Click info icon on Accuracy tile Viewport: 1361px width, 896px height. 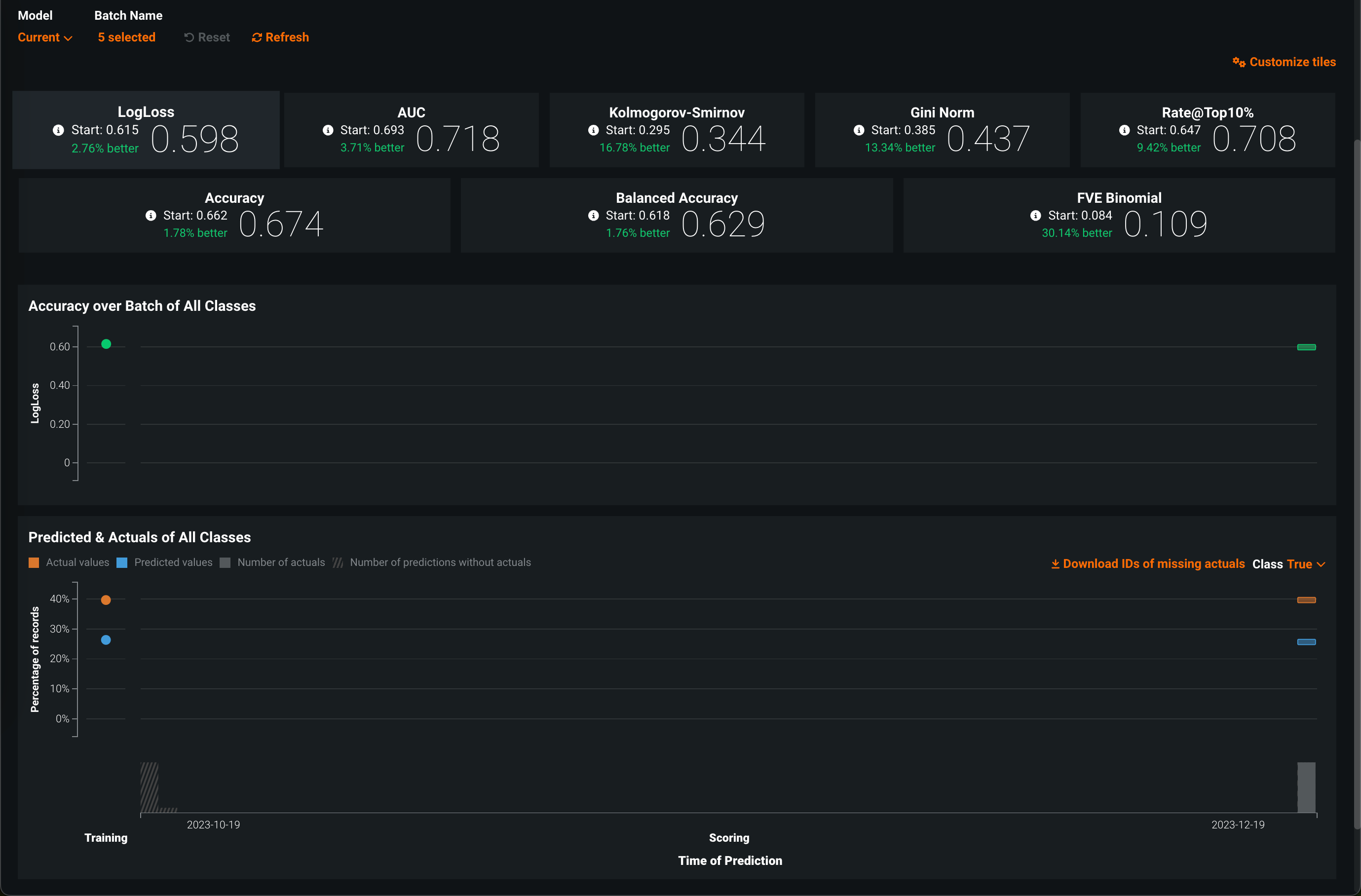click(151, 216)
